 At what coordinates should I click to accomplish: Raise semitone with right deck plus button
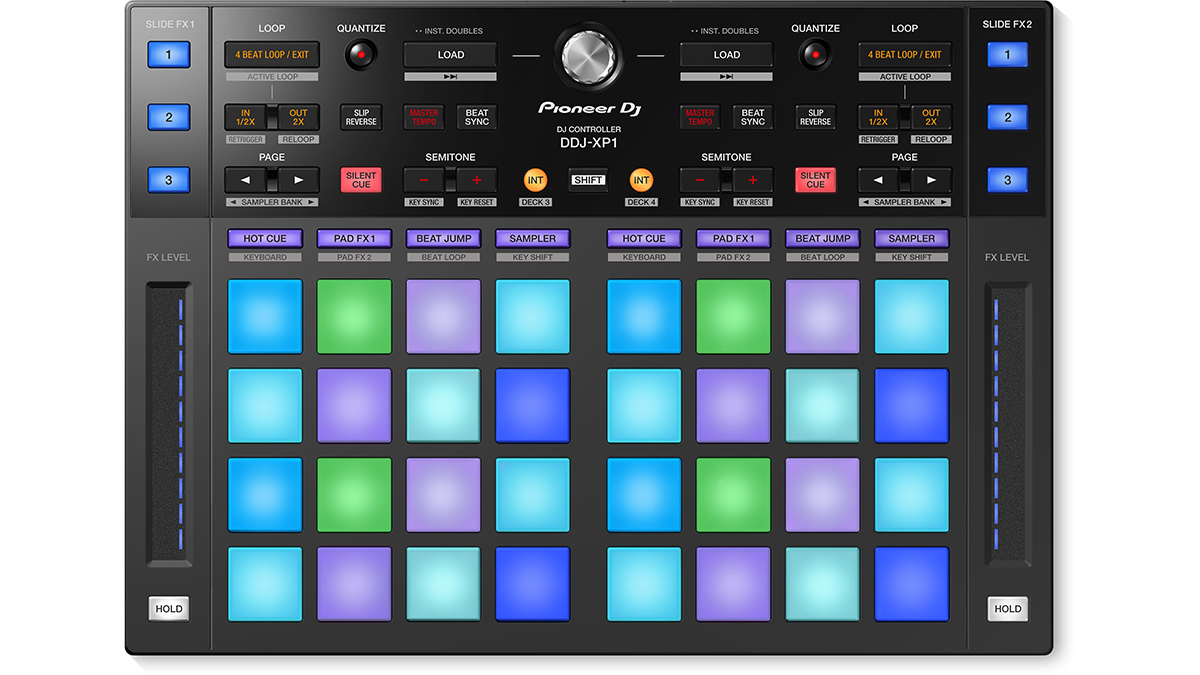[753, 181]
